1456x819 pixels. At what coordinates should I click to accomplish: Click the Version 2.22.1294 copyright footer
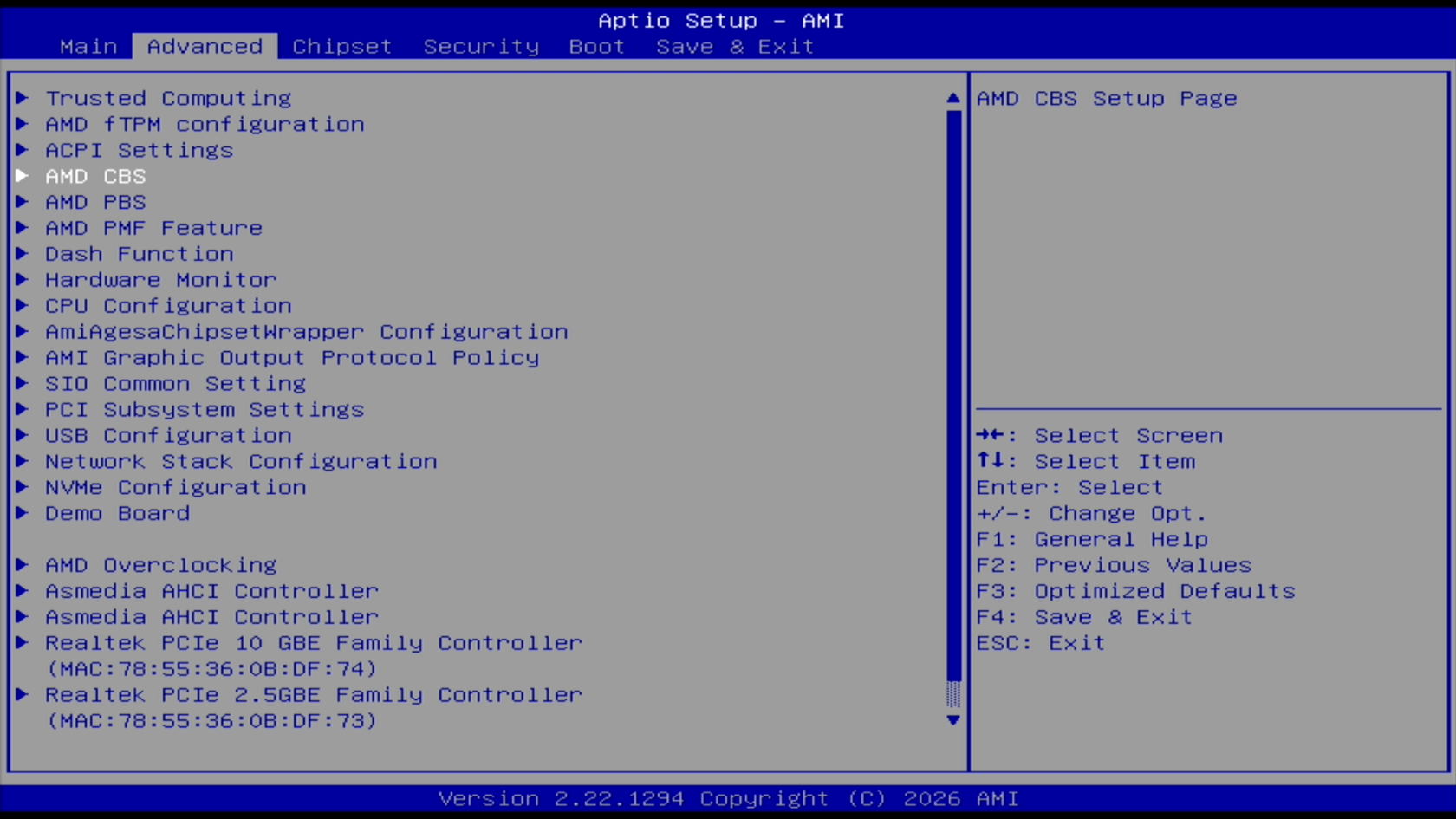pos(728,799)
